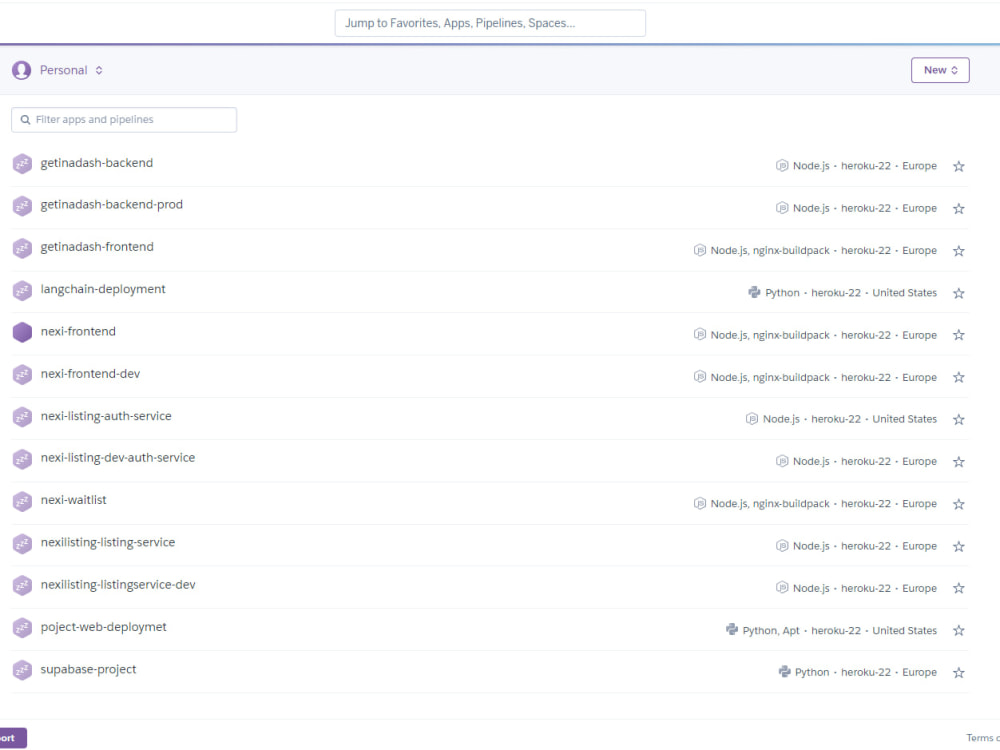Click the Node.js icon on getinadash-backend row
1000x750 pixels.
(782, 166)
